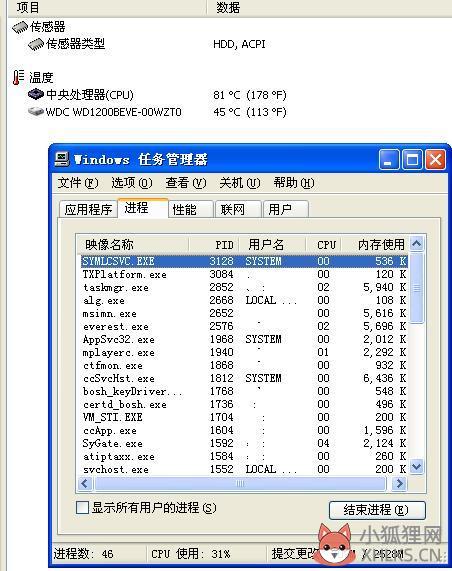The image size is (452, 571).
Task: Maximize the Windows 任务管理器 window
Action: 412,160
